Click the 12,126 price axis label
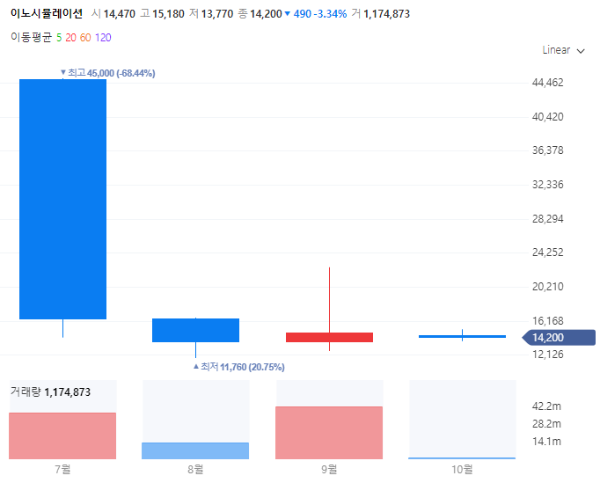600x490 pixels. [548, 354]
